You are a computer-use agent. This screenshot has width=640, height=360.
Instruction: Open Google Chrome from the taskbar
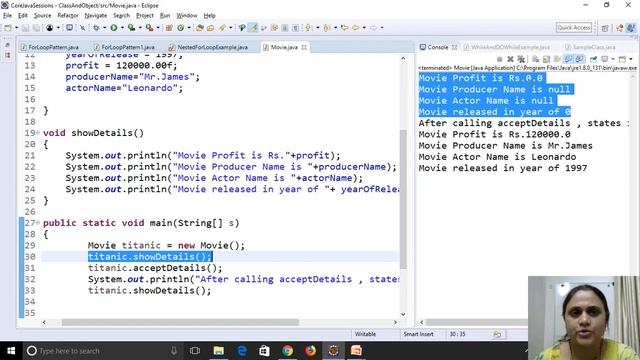tap(287, 351)
